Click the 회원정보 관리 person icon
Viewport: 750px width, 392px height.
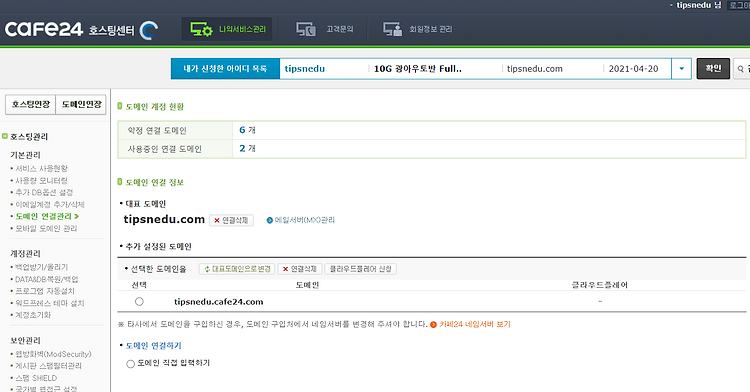click(392, 29)
